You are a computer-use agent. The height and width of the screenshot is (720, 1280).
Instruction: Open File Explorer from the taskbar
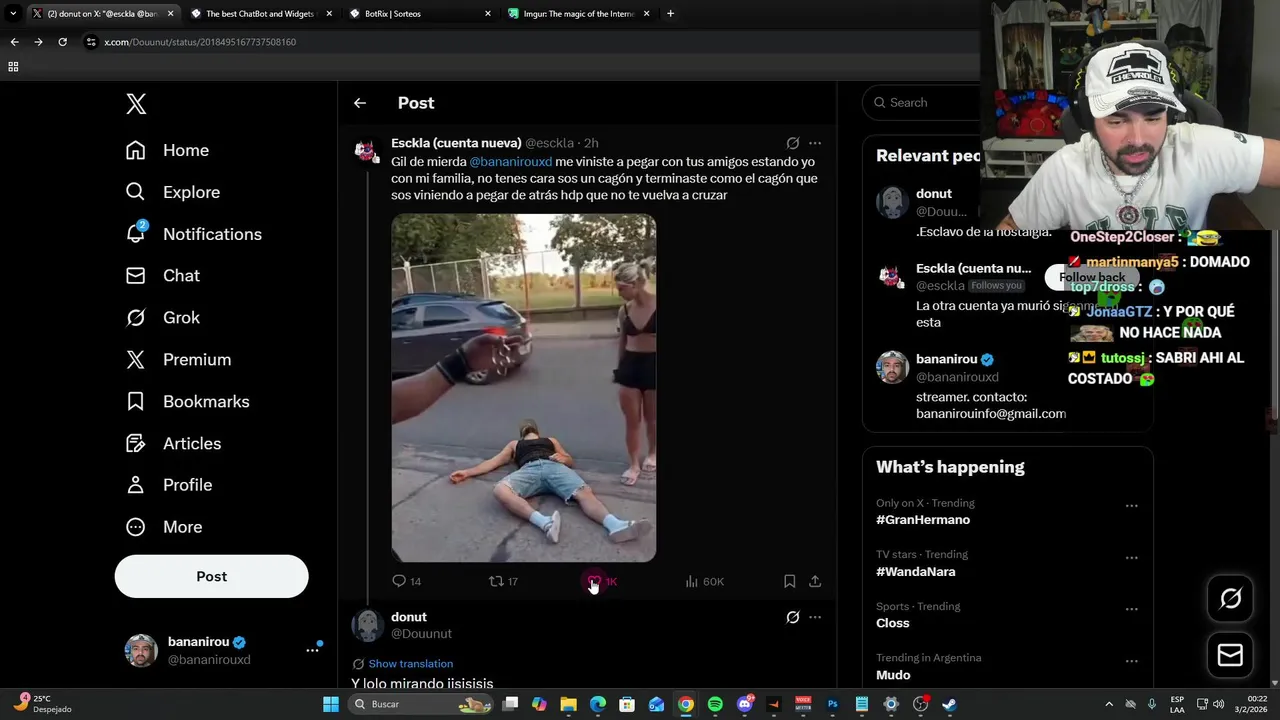point(568,704)
